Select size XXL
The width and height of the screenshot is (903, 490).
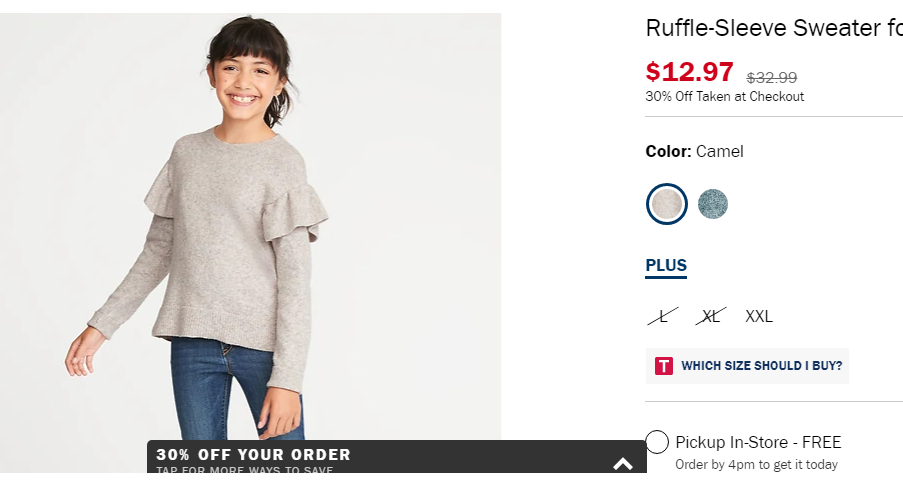(759, 316)
